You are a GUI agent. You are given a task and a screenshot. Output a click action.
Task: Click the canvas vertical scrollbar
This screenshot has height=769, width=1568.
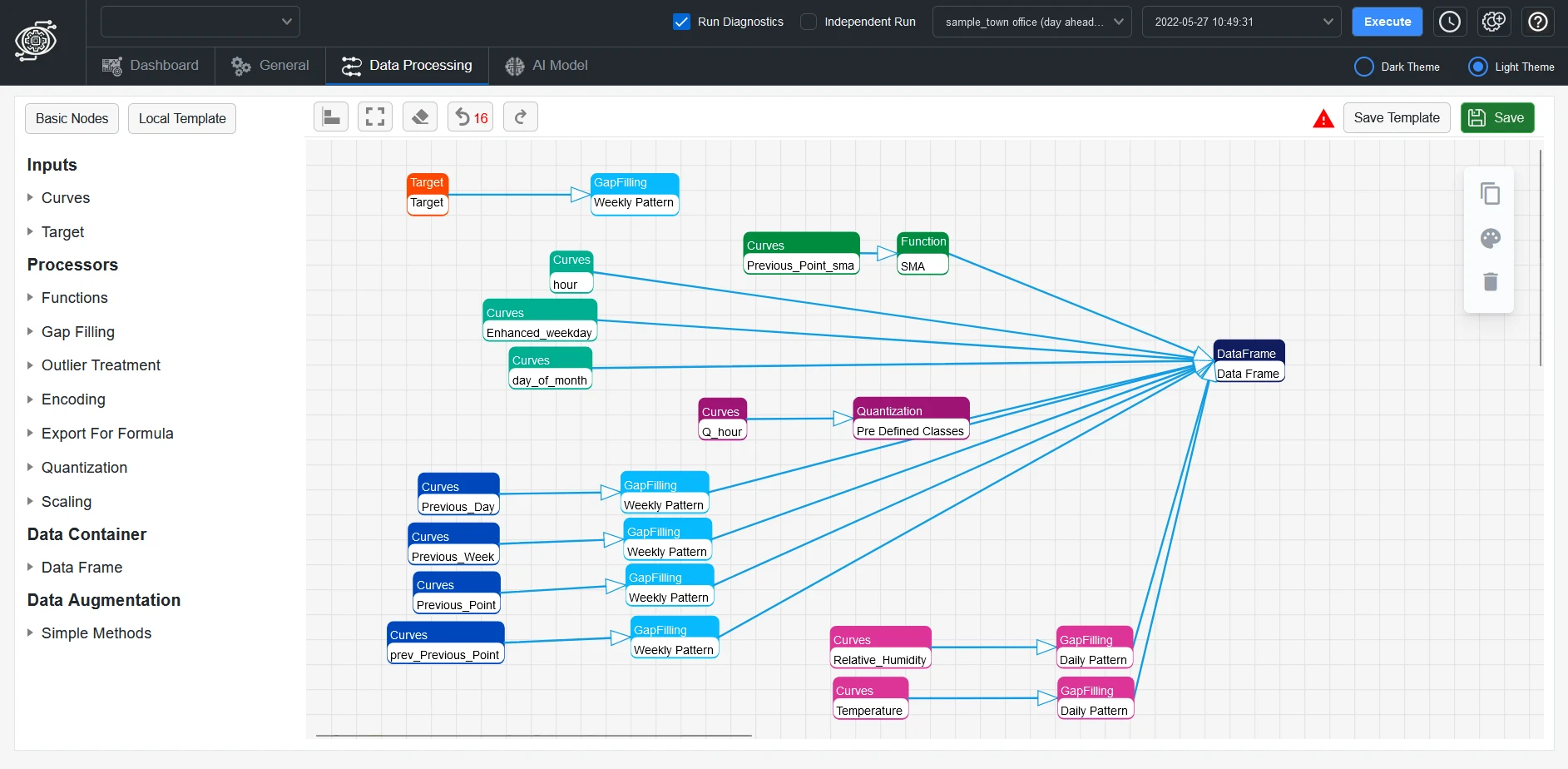click(1541, 258)
